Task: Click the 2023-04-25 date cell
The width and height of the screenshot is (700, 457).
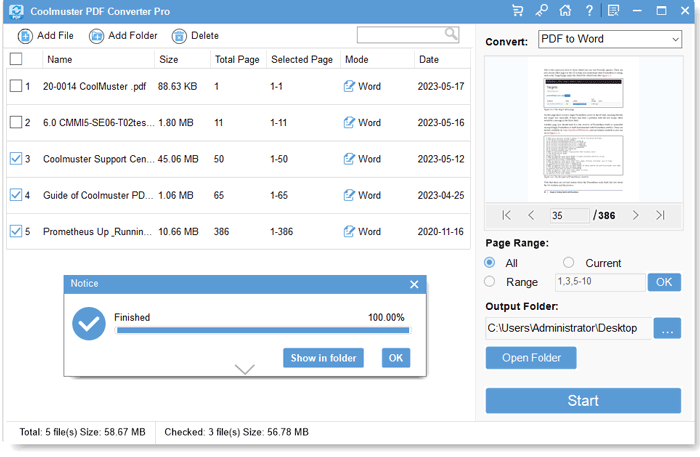Action: pyautogui.click(x=441, y=195)
